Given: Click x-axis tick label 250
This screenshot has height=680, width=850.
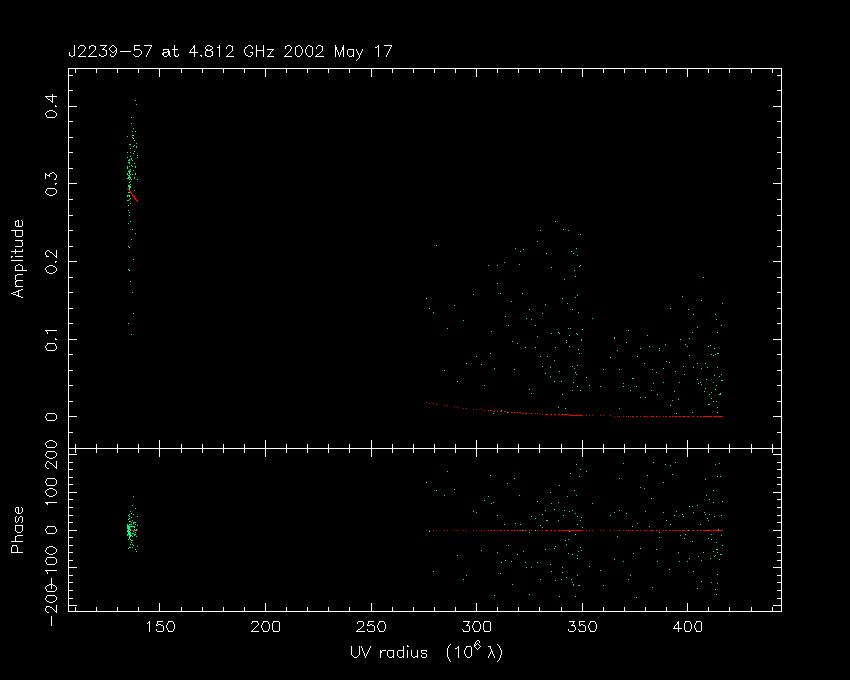Looking at the screenshot, I should click(x=371, y=627).
